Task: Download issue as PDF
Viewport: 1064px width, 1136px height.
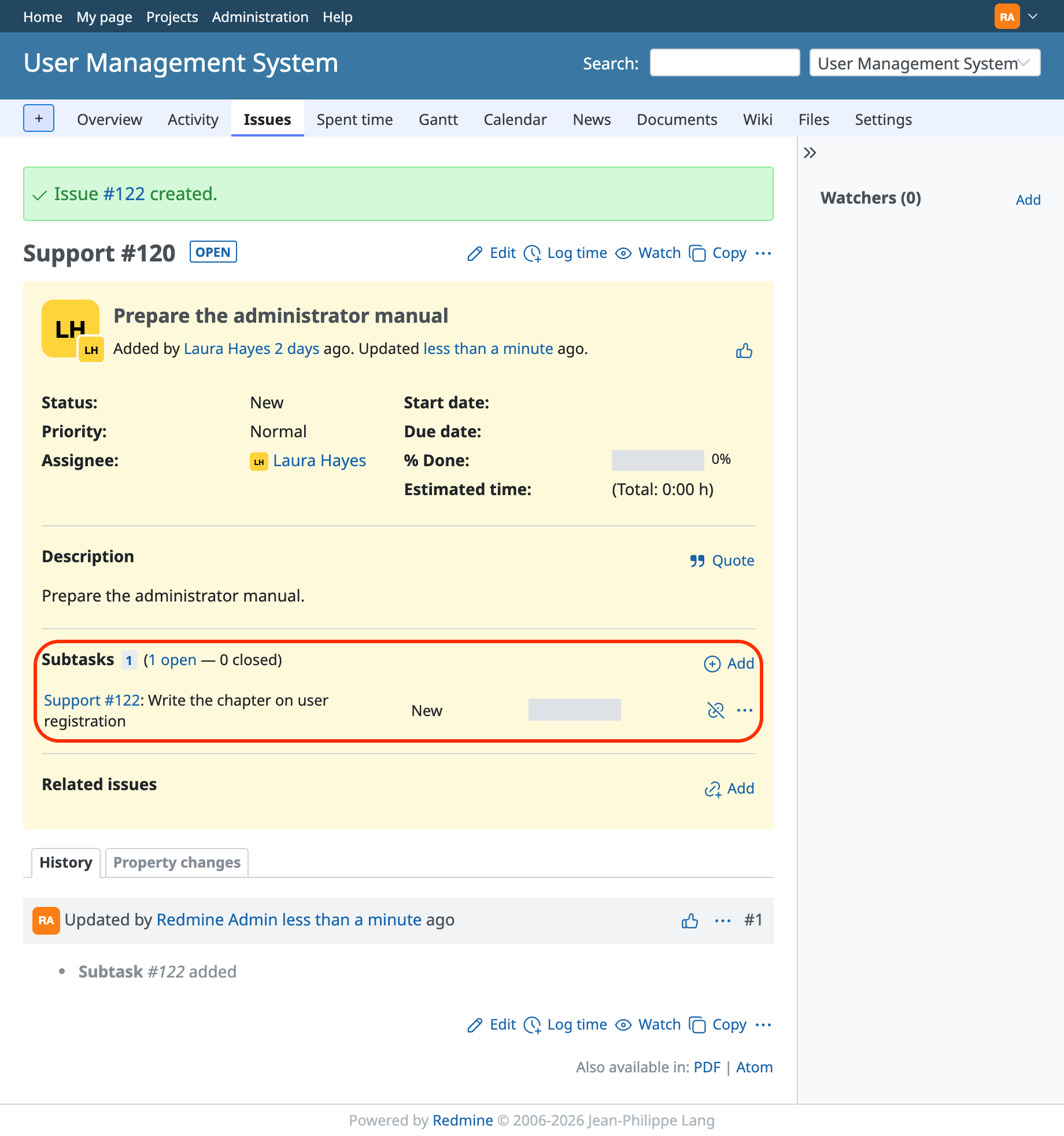Action: pyautogui.click(x=707, y=1067)
